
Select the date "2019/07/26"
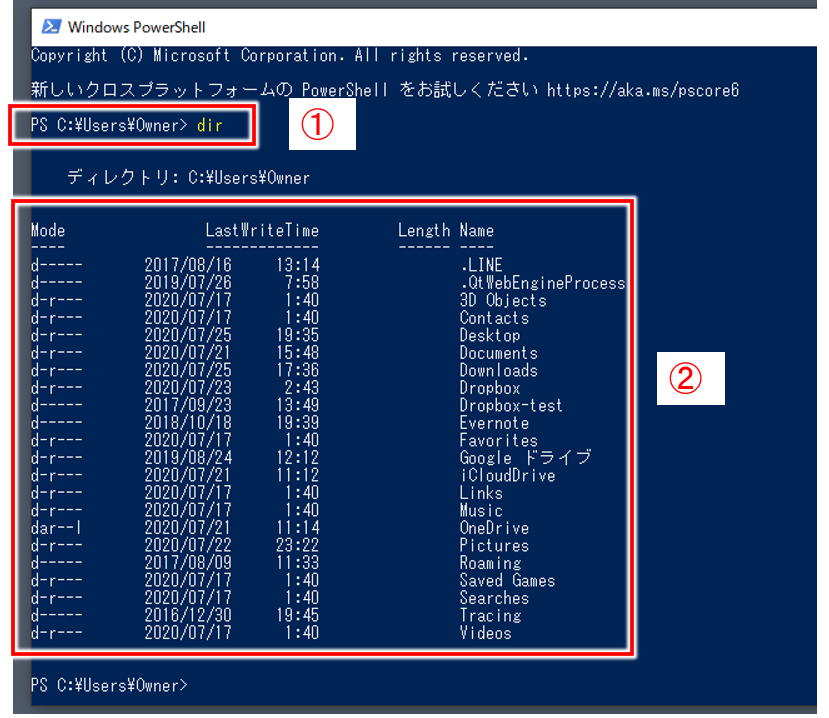tap(188, 283)
